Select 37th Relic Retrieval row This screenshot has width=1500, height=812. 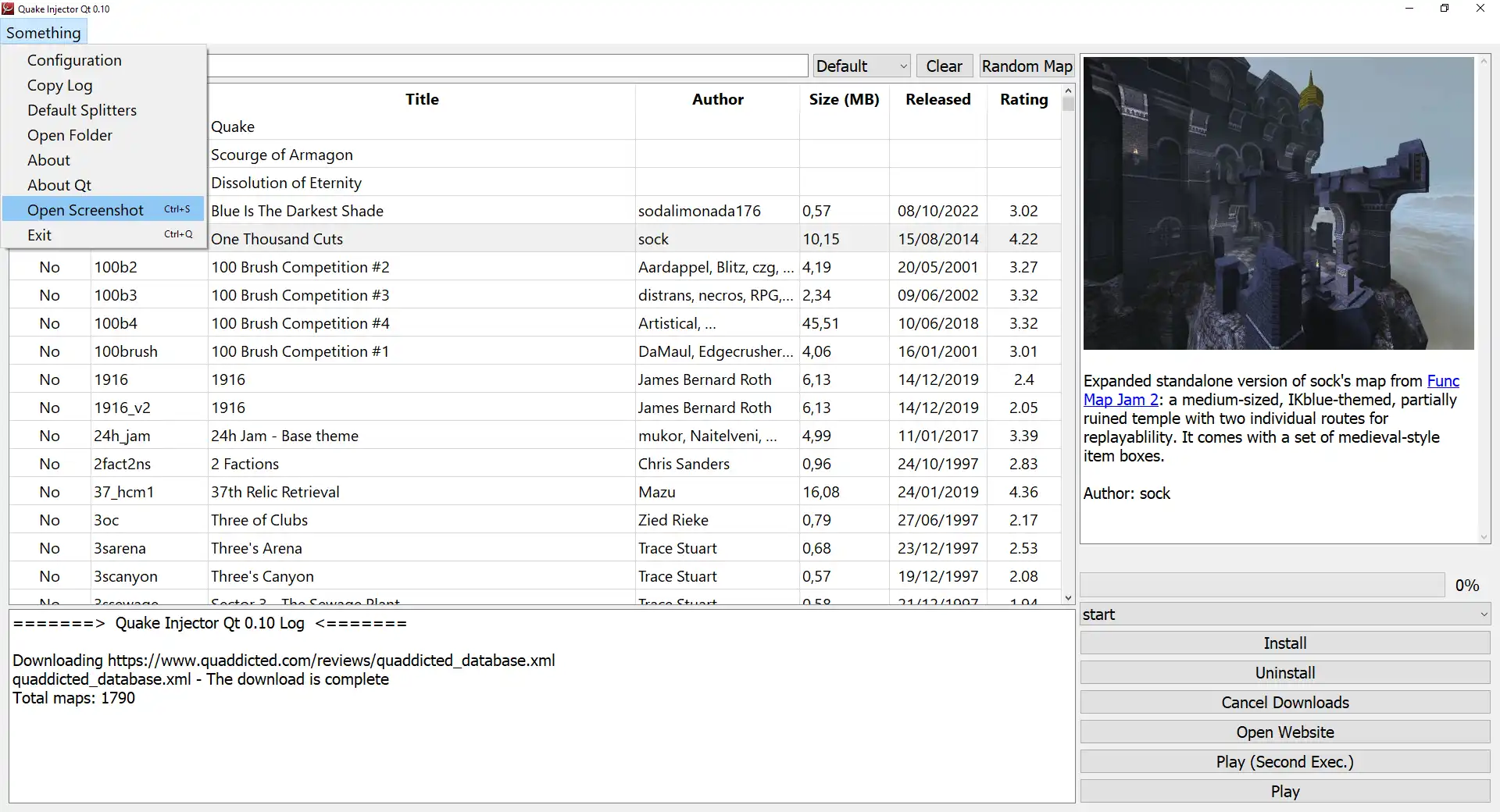[x=535, y=492]
